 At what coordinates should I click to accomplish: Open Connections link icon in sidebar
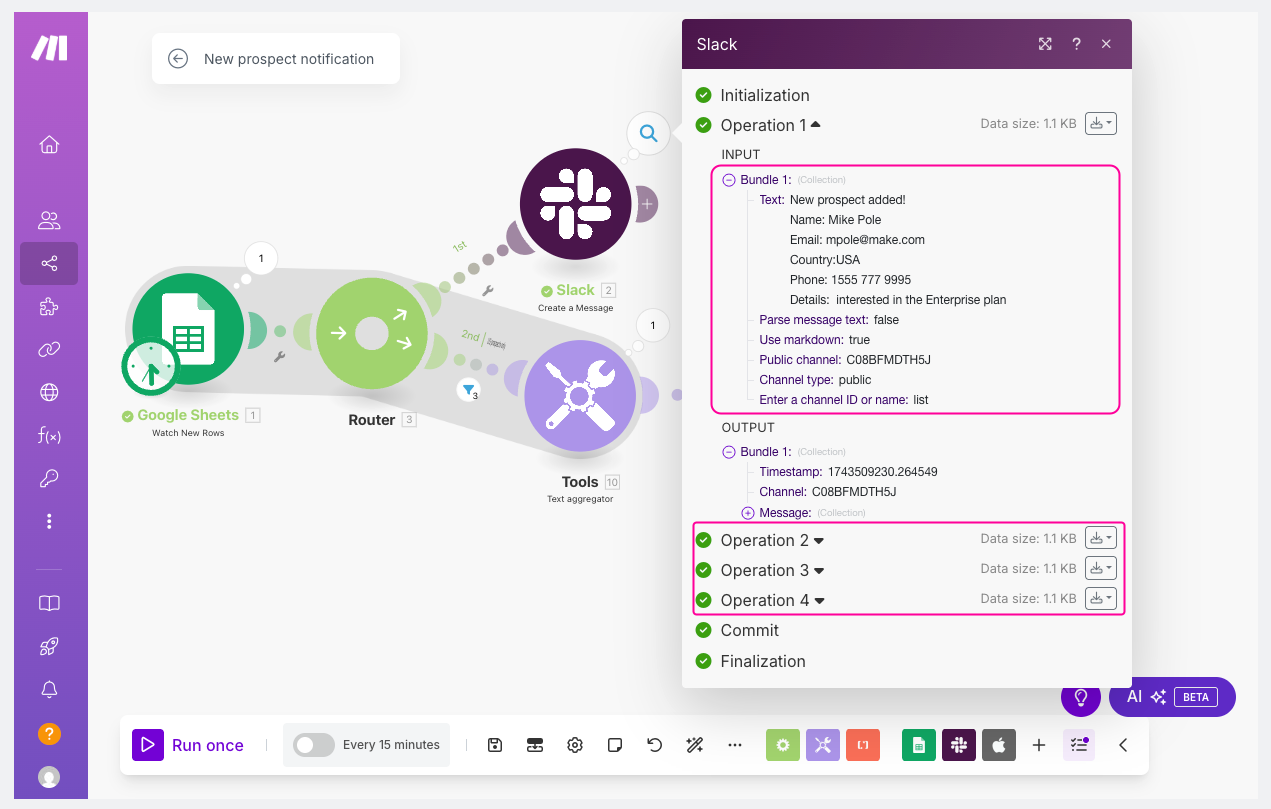point(49,349)
